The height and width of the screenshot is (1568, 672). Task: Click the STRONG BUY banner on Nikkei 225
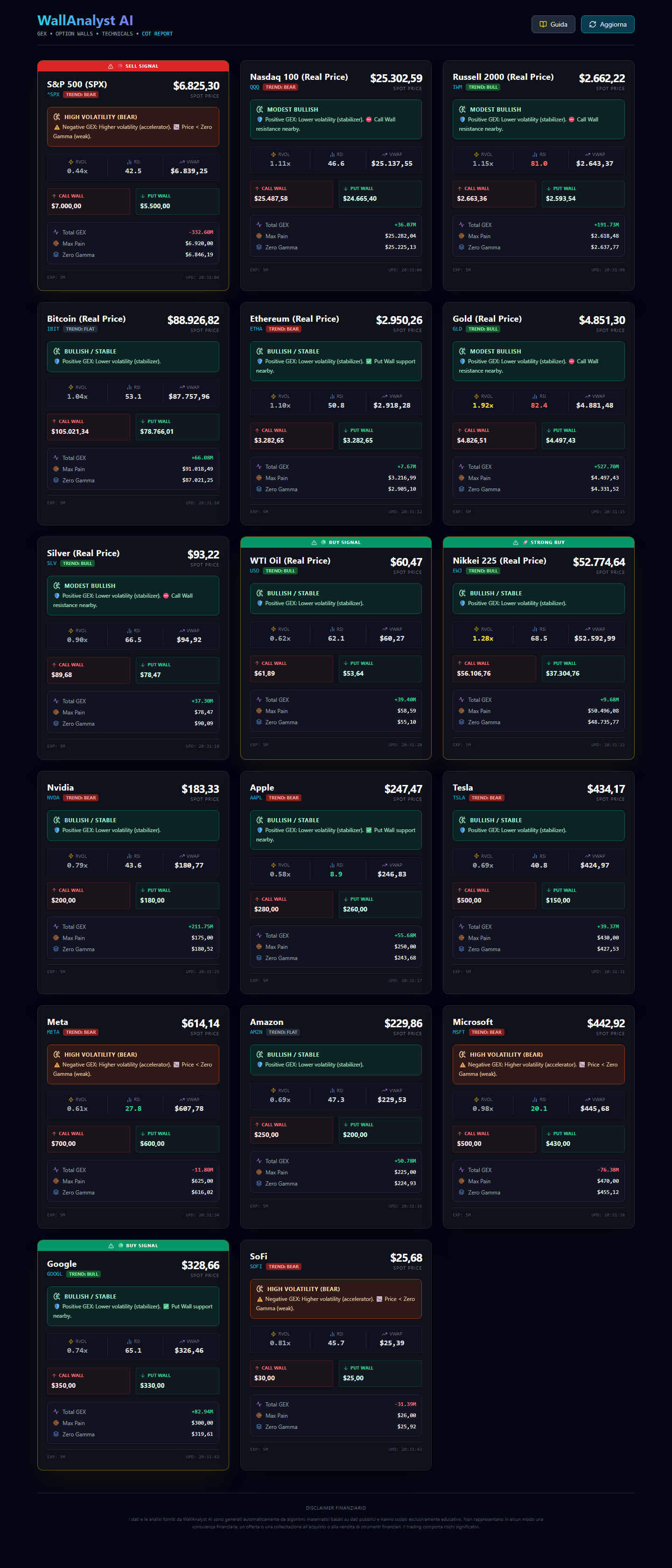pyautogui.click(x=538, y=542)
